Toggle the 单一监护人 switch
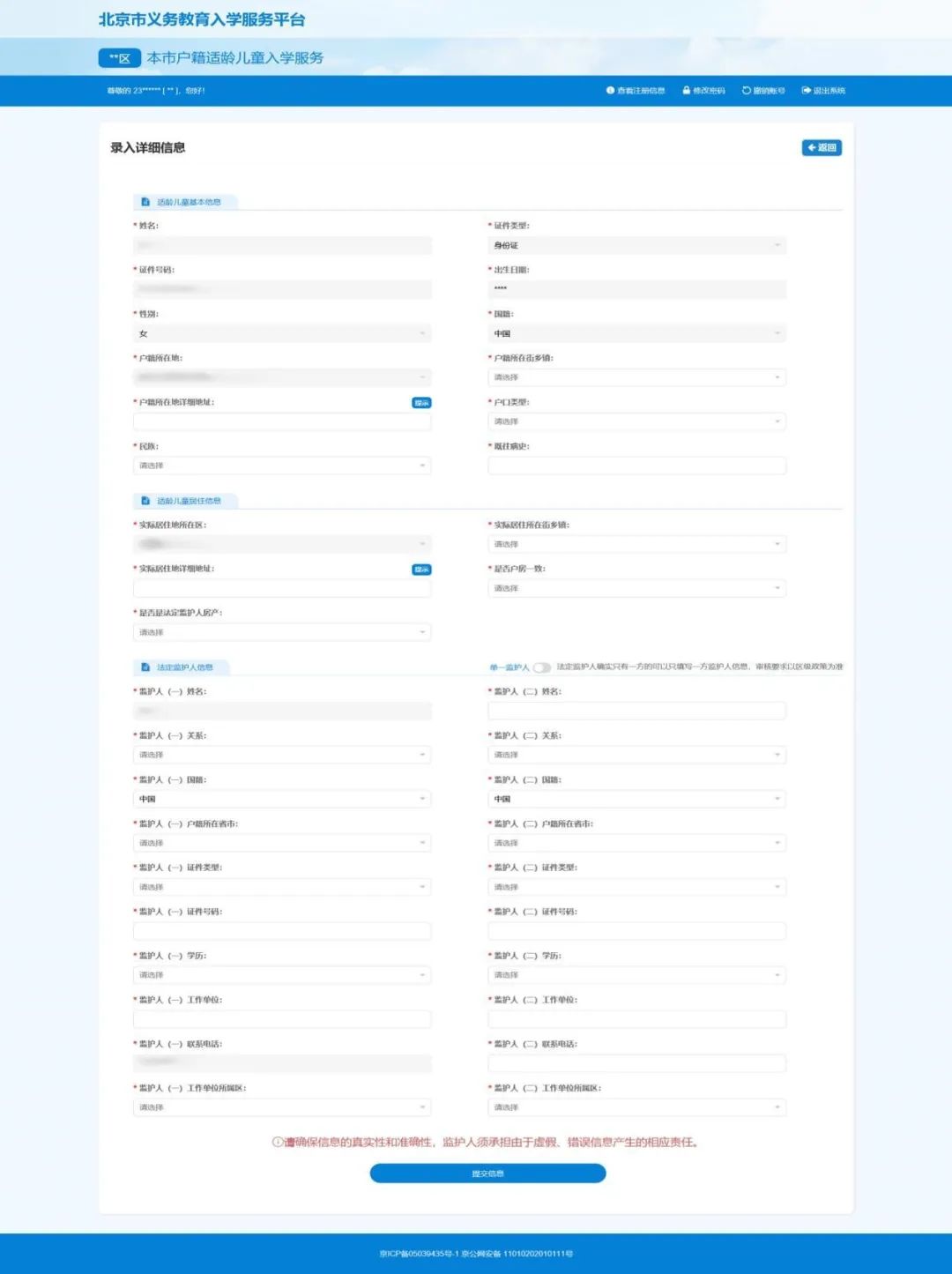Image resolution: width=952 pixels, height=1274 pixels. tap(541, 667)
